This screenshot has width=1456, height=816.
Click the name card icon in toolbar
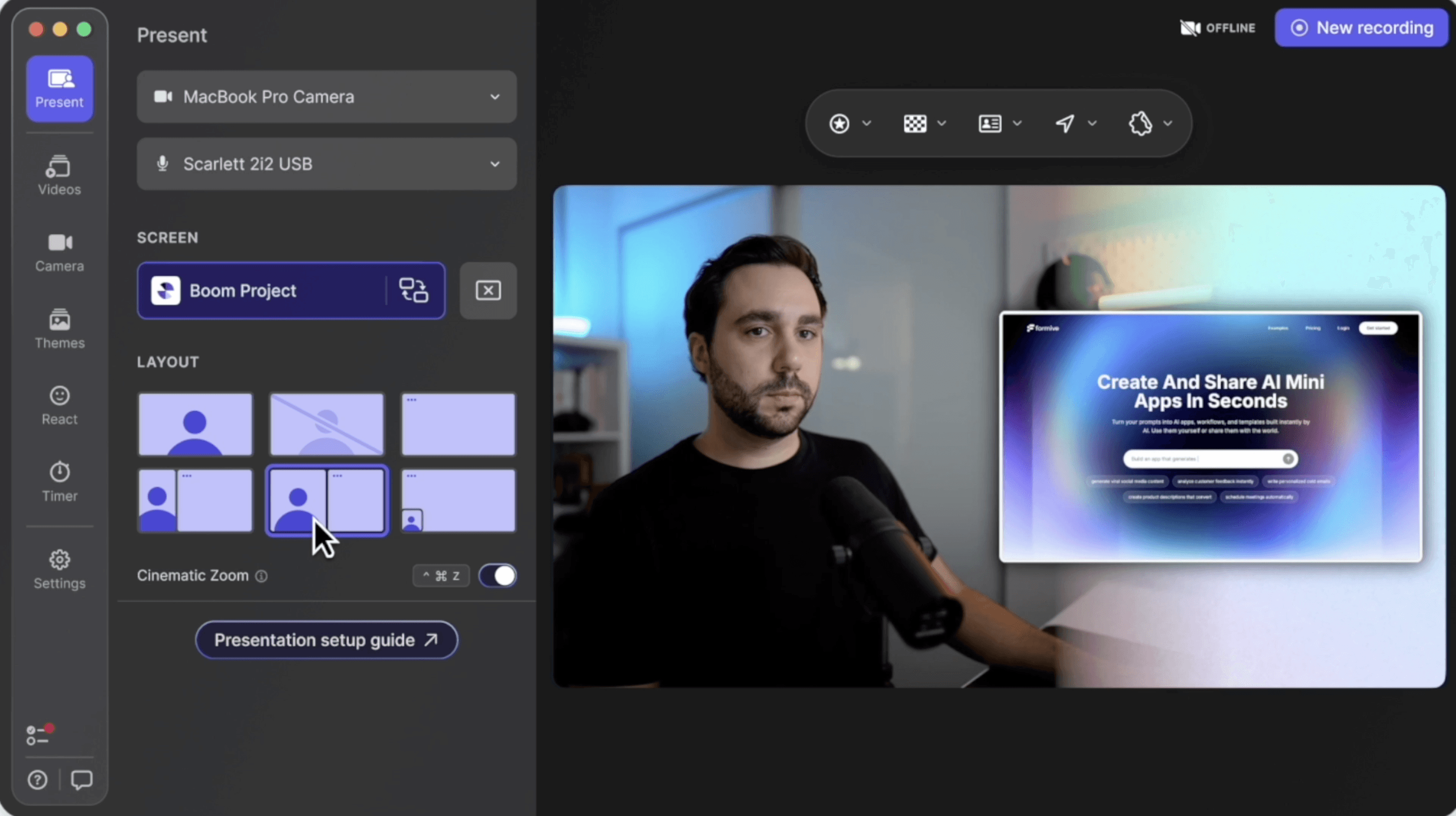click(990, 123)
